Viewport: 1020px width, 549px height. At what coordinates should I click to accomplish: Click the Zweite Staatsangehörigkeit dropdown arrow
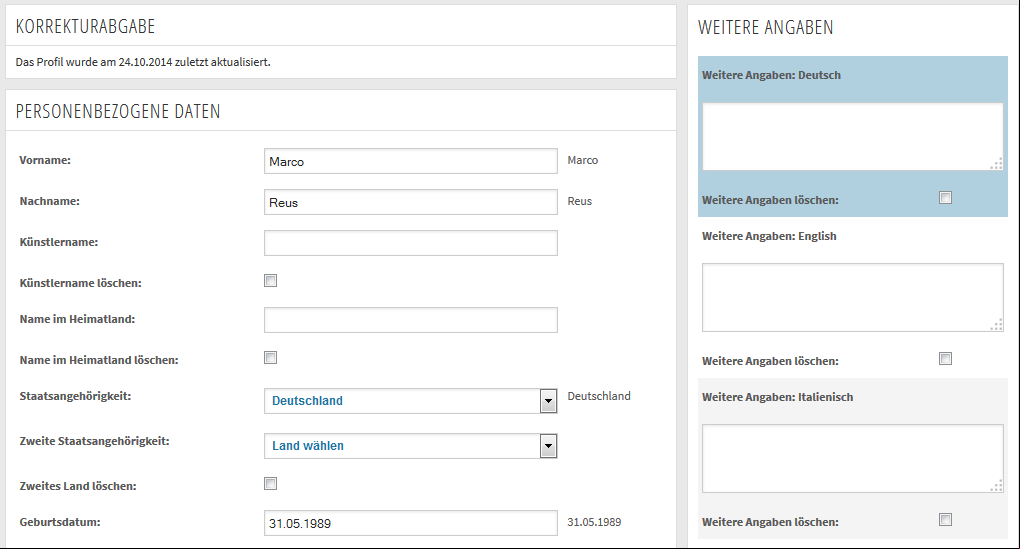coord(548,446)
